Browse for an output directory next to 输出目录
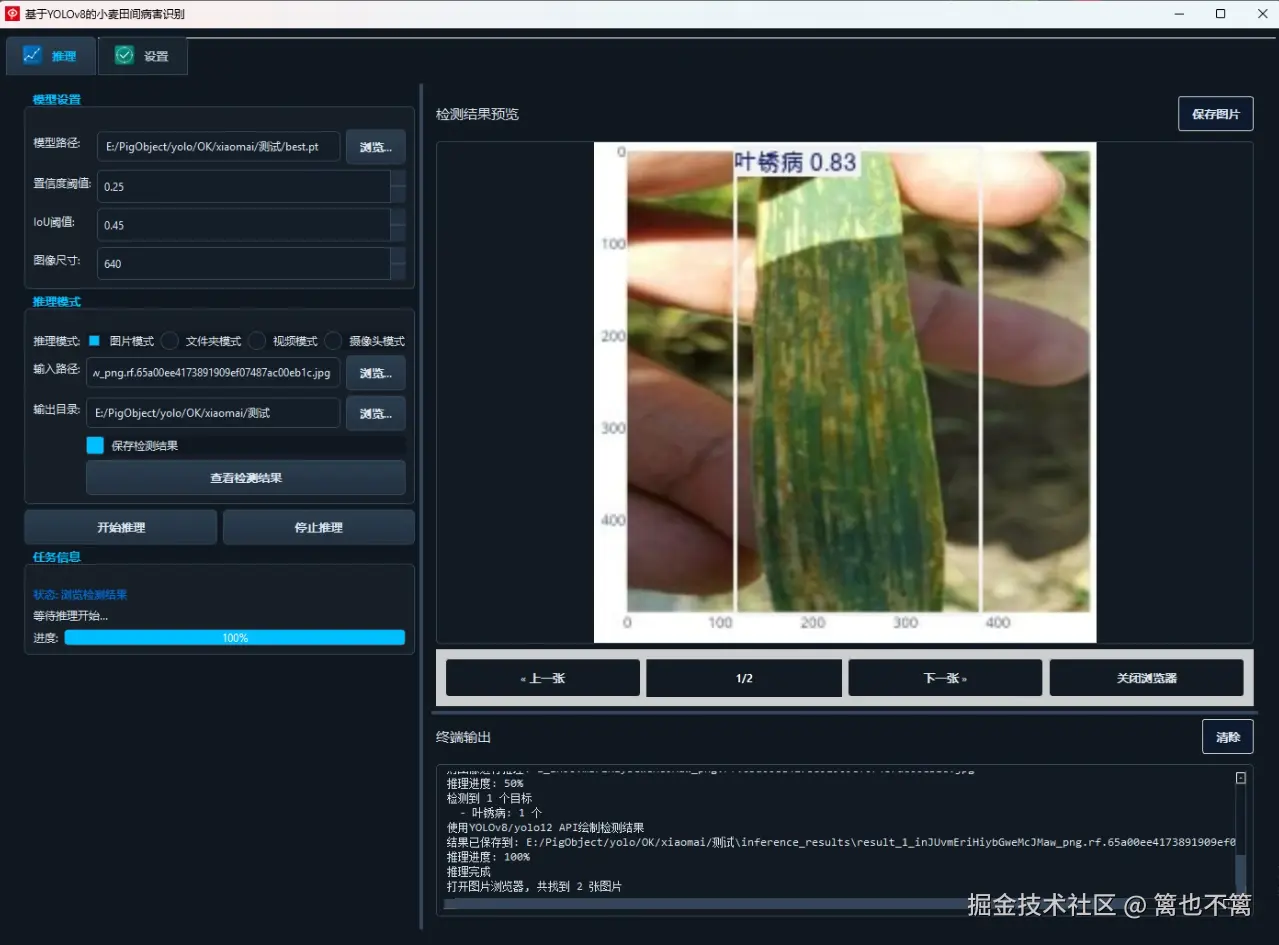Image resolution: width=1279 pixels, height=945 pixels. click(x=375, y=412)
